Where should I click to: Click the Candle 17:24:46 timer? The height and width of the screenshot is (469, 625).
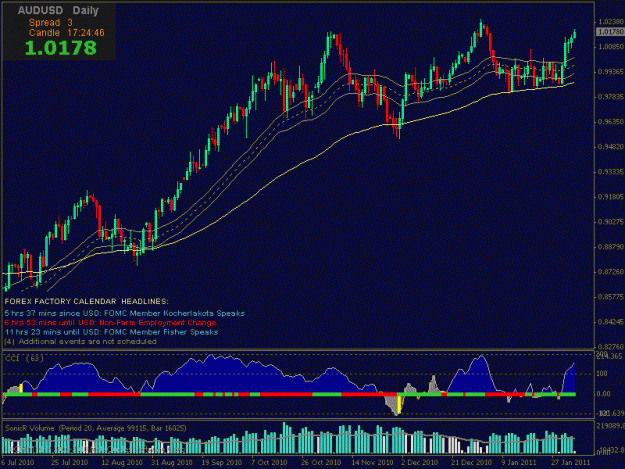point(67,33)
